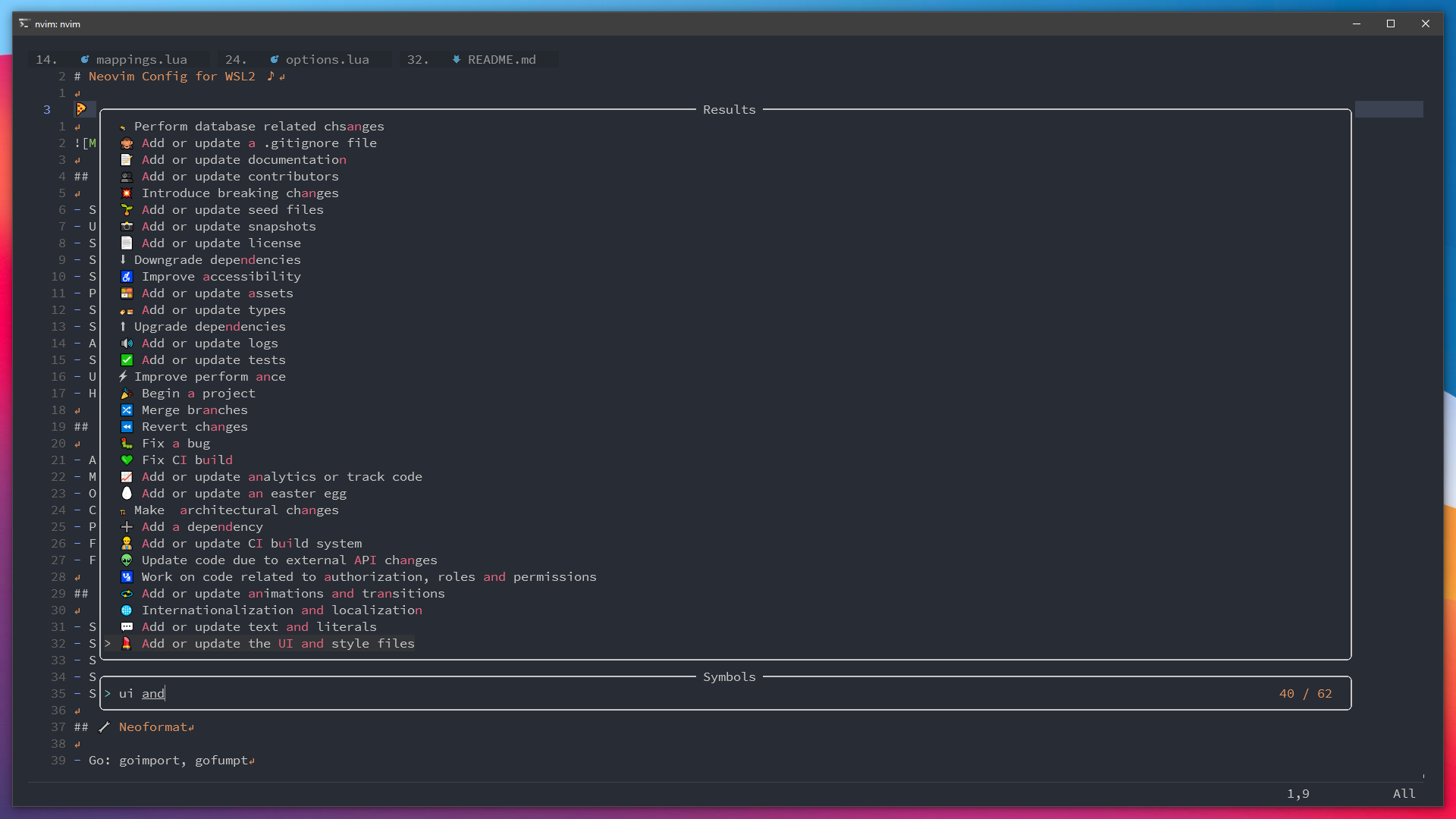This screenshot has width=1456, height=819.
Task: Select the README.md buffer tab
Action: click(x=500, y=59)
